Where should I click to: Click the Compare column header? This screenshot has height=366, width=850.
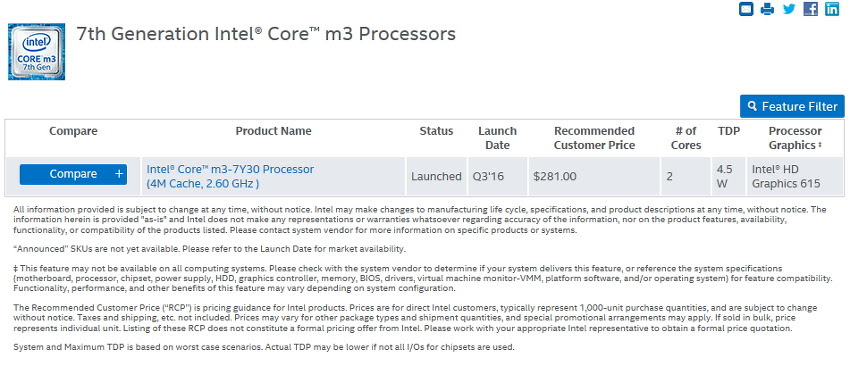(73, 131)
